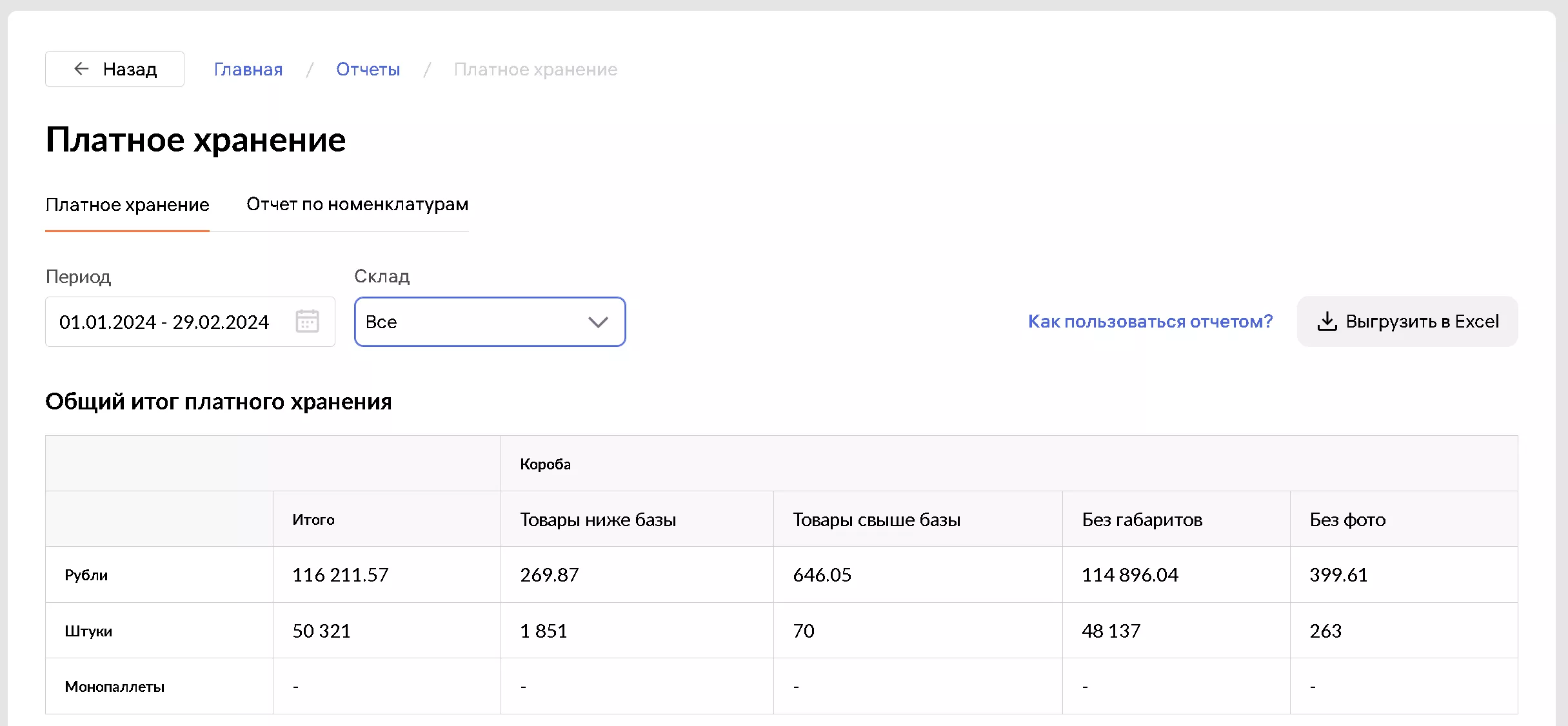Open the calendar date picker icon
The width and height of the screenshot is (1568, 726).
coord(307,321)
